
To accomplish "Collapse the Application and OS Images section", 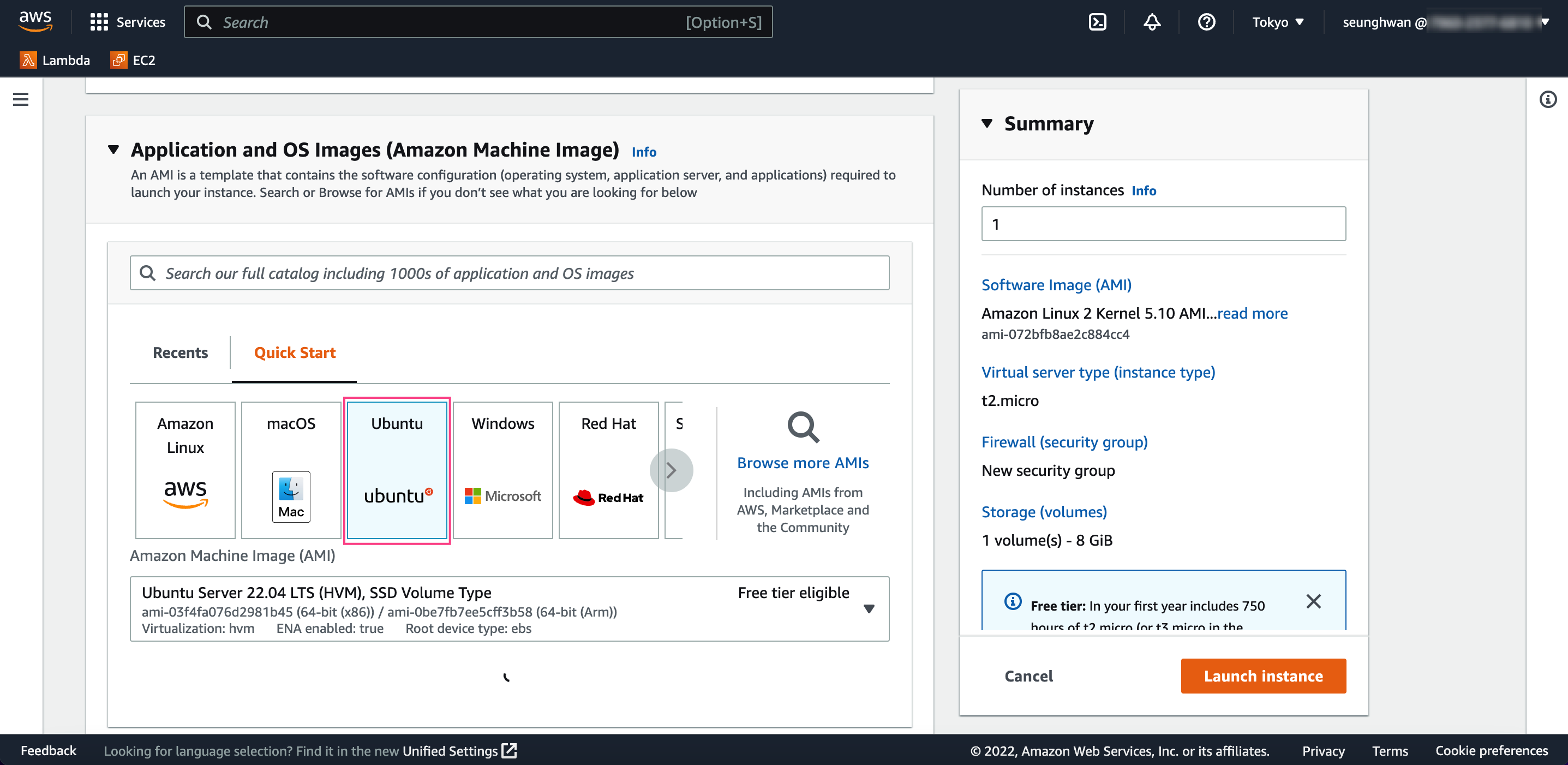I will click(113, 150).
